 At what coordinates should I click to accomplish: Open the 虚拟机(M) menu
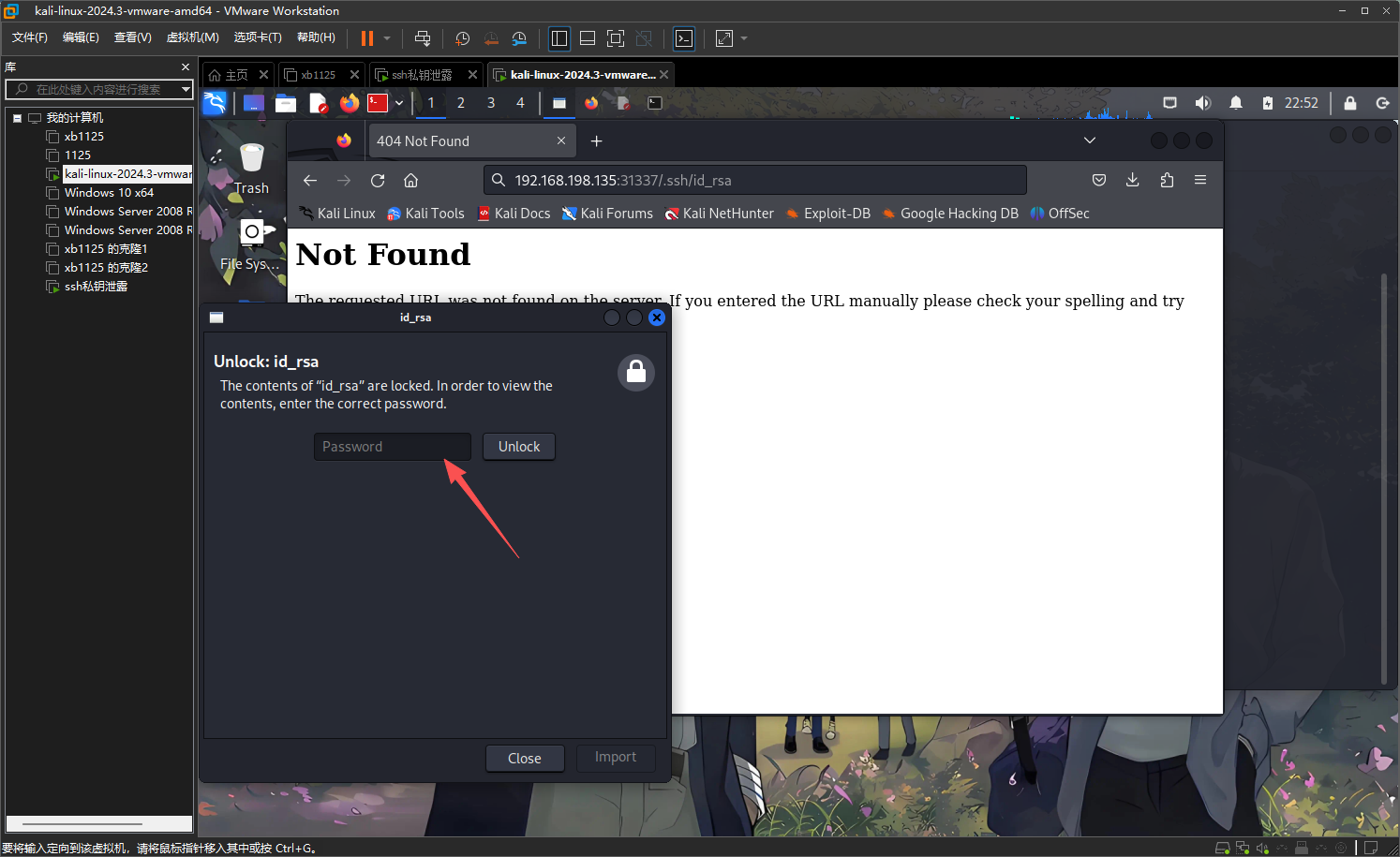click(192, 37)
